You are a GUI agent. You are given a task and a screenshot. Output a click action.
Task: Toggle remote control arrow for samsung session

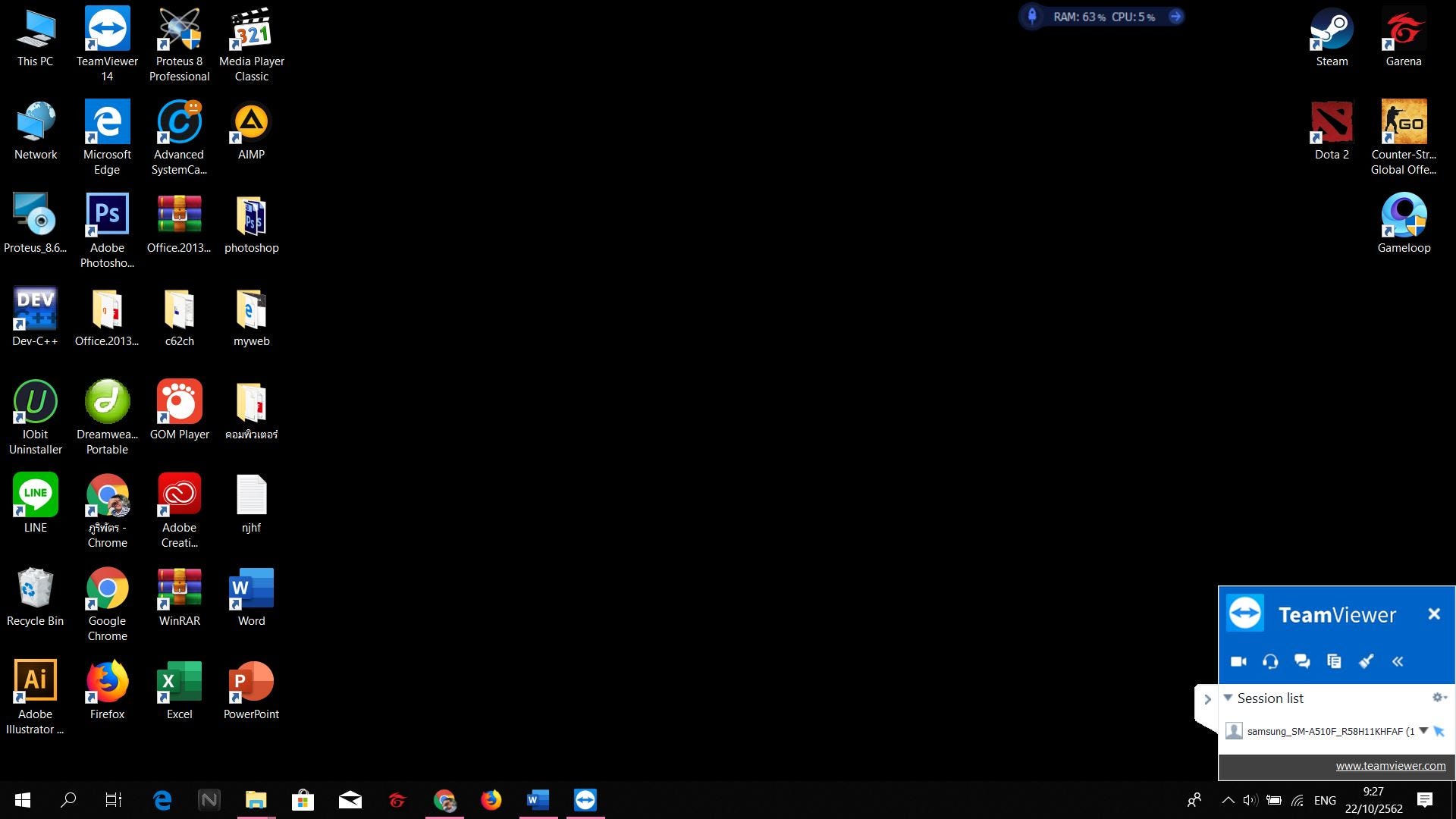click(1439, 731)
